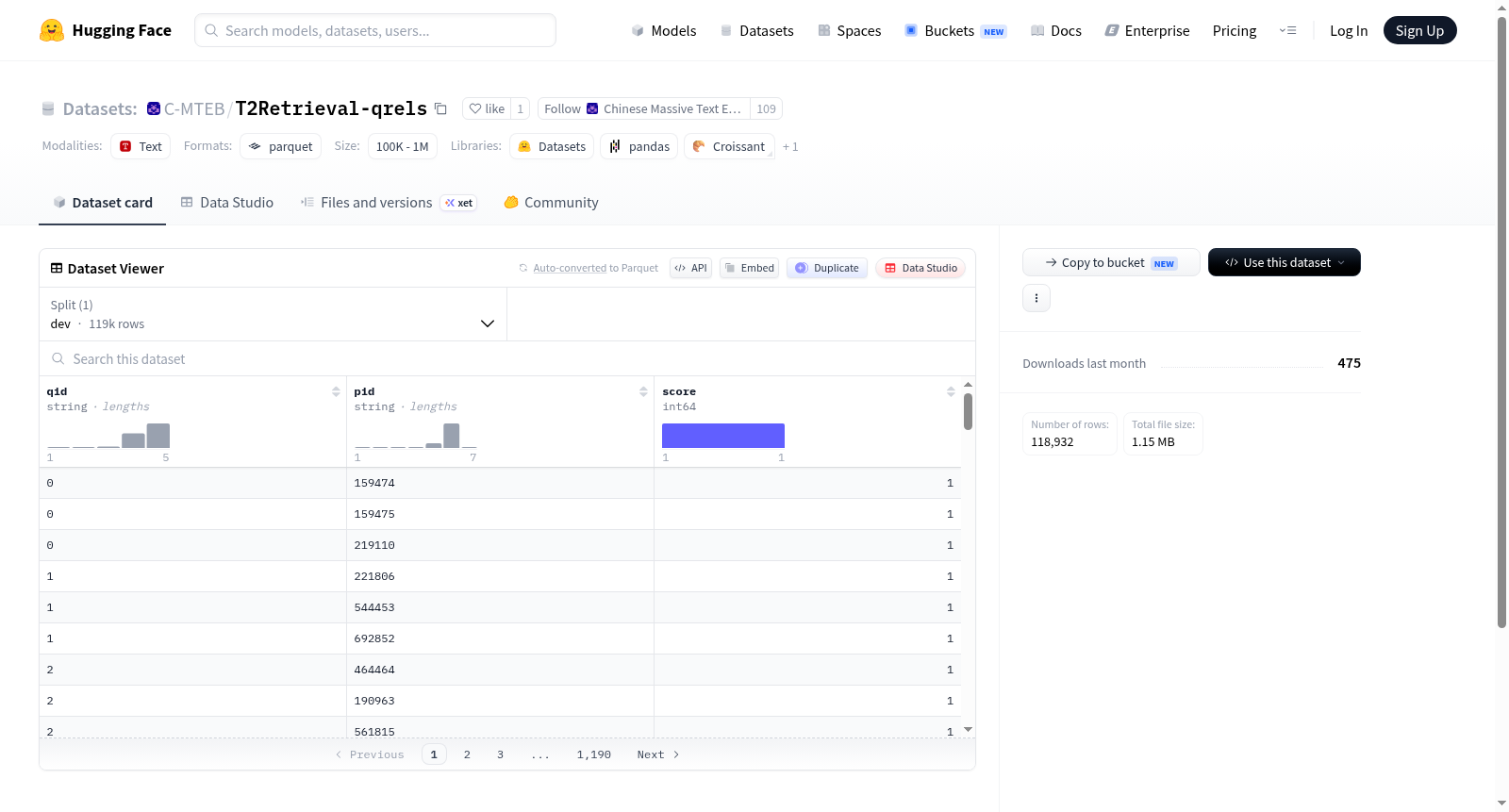This screenshot has height=812, width=1509.
Task: Focus the search models input
Action: tap(375, 30)
